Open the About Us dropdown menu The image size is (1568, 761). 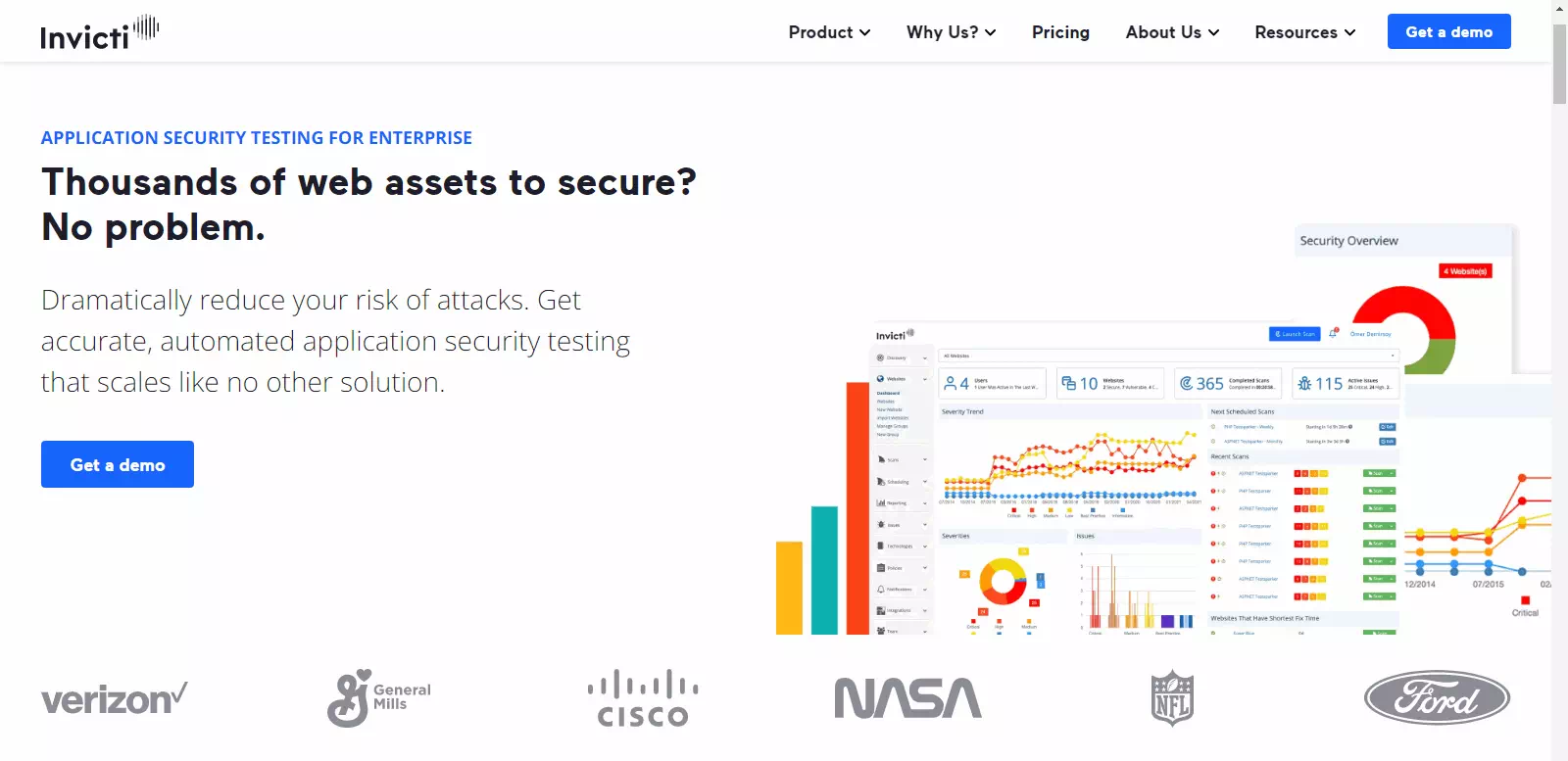click(1172, 32)
